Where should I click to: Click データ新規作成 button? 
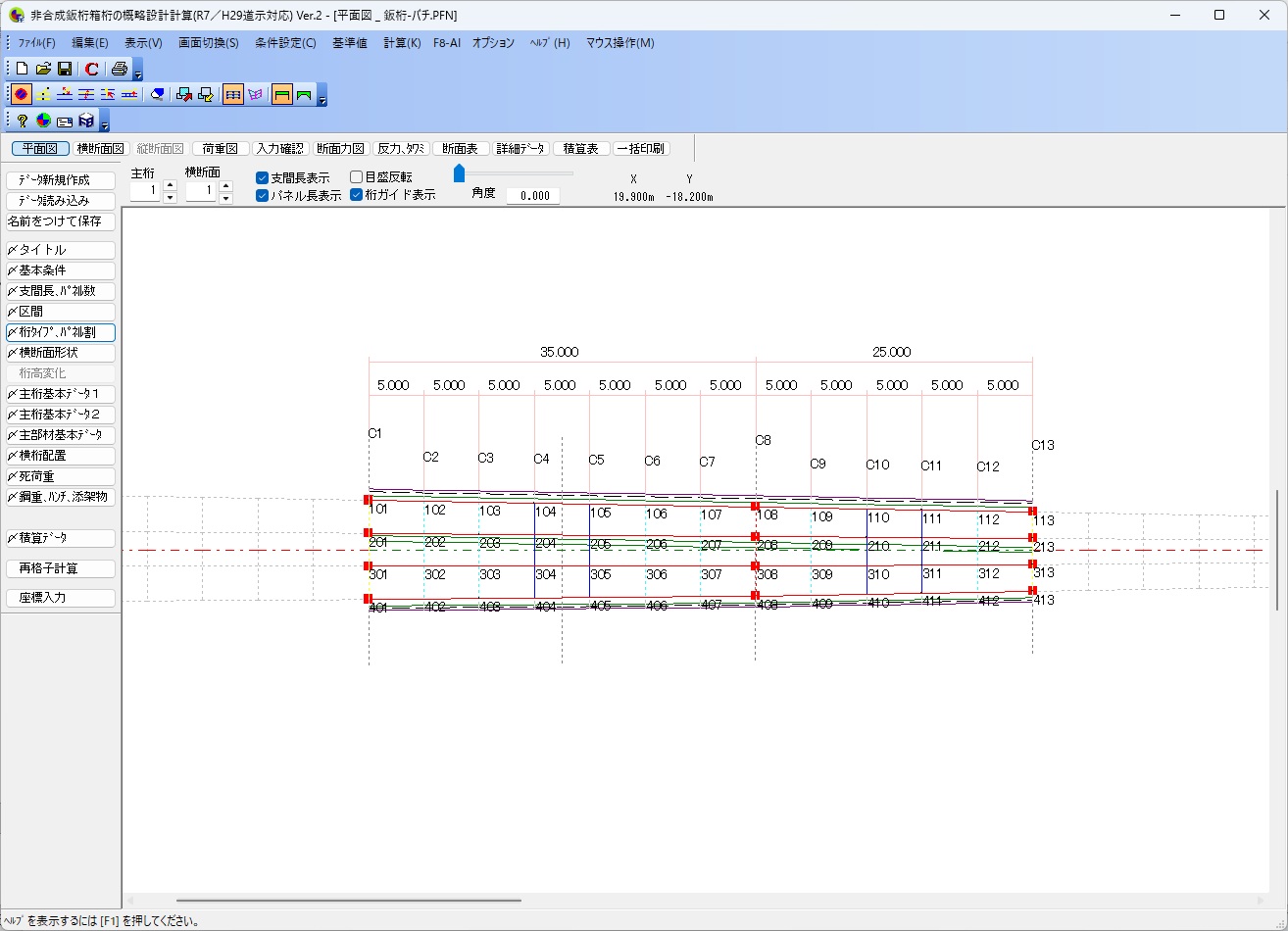(x=61, y=180)
